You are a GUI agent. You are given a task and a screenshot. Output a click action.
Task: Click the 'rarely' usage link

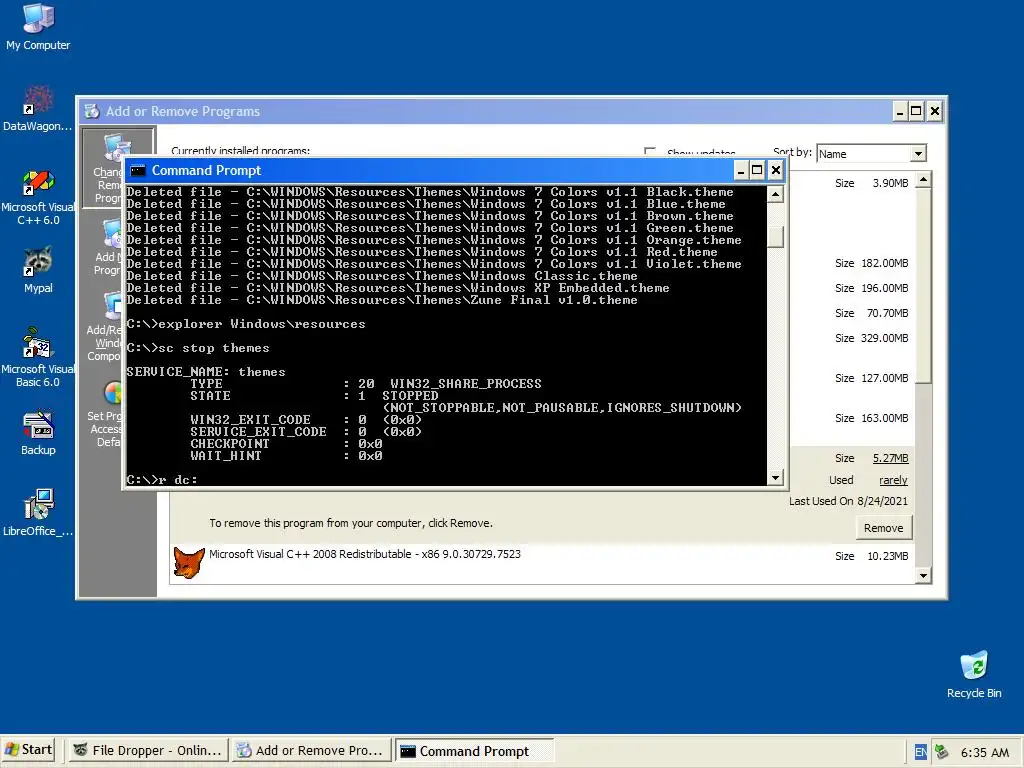click(x=893, y=480)
